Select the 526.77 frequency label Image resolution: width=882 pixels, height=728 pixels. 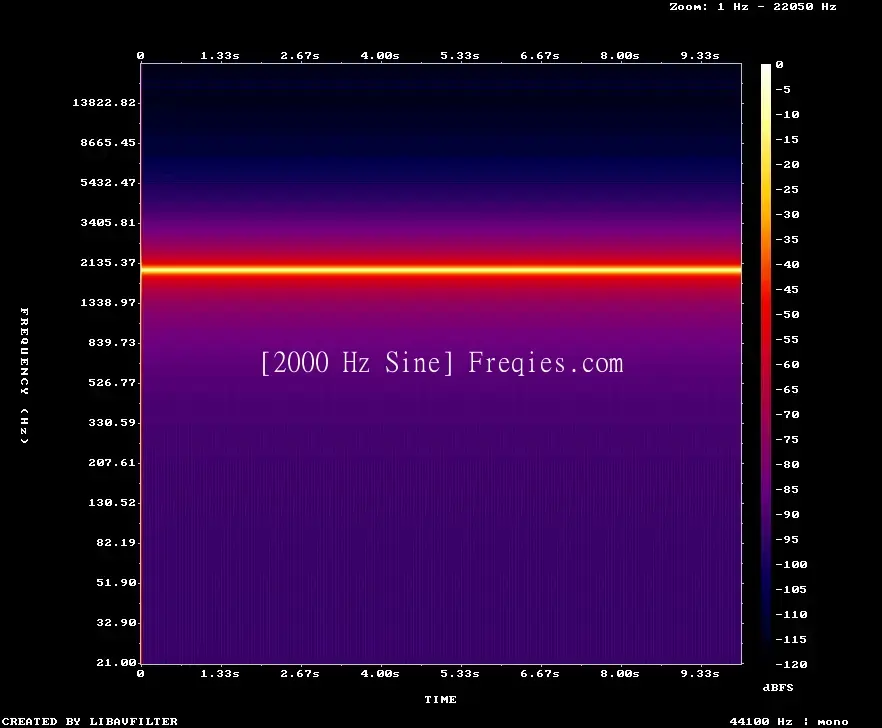[112, 383]
